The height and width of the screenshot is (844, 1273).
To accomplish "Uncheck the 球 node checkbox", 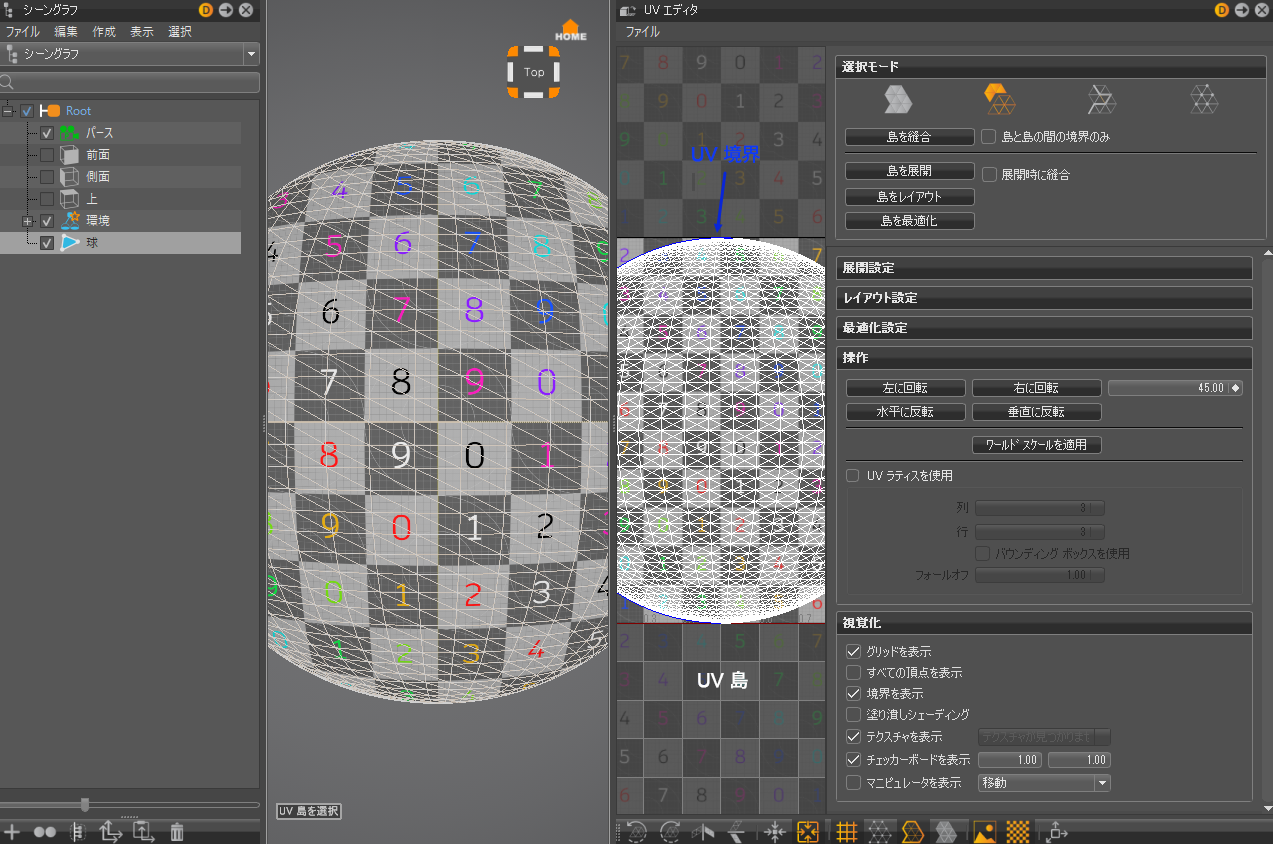I will 46,243.
